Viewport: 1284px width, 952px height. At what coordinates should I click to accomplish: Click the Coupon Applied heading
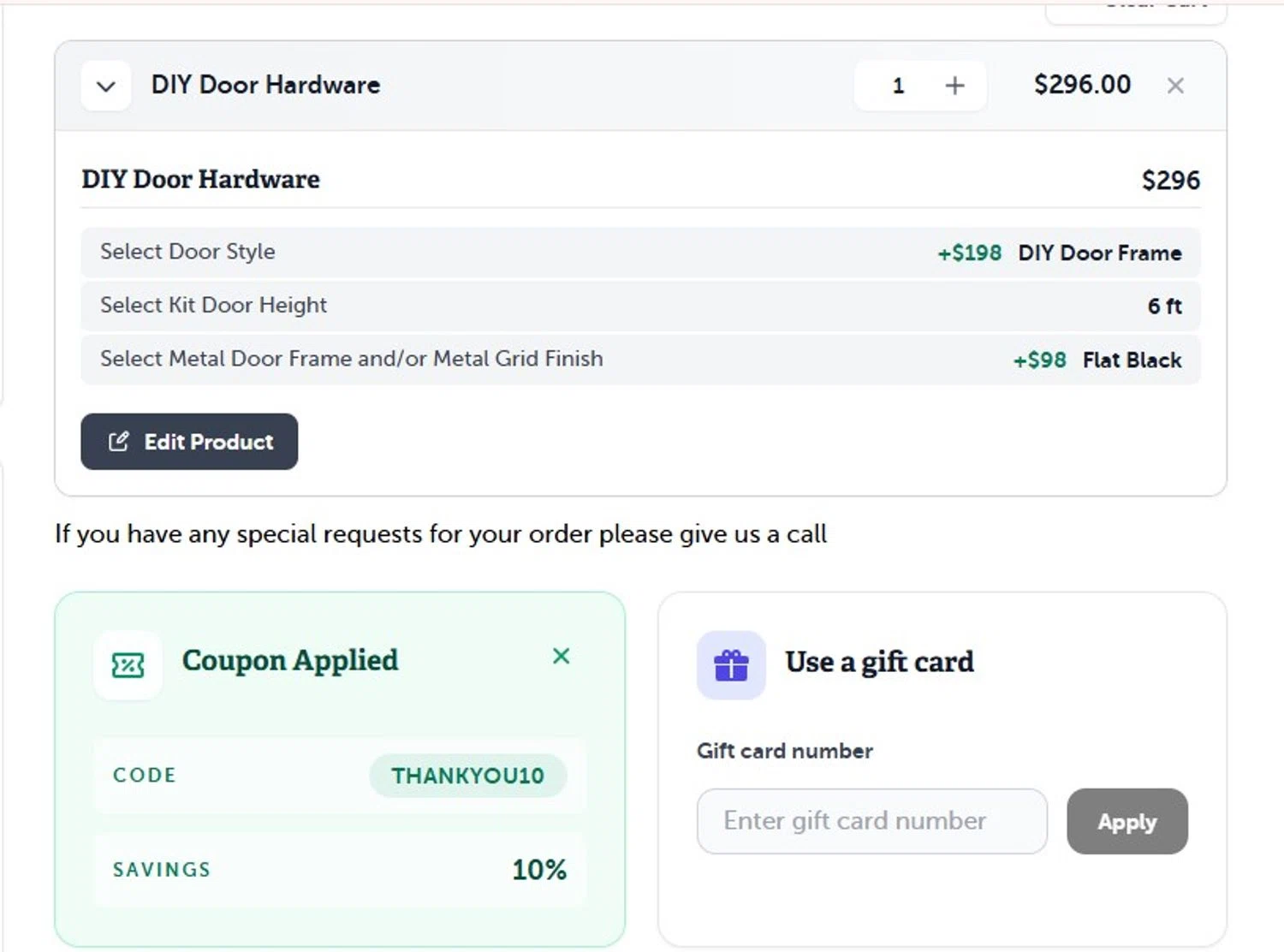pyautogui.click(x=290, y=661)
